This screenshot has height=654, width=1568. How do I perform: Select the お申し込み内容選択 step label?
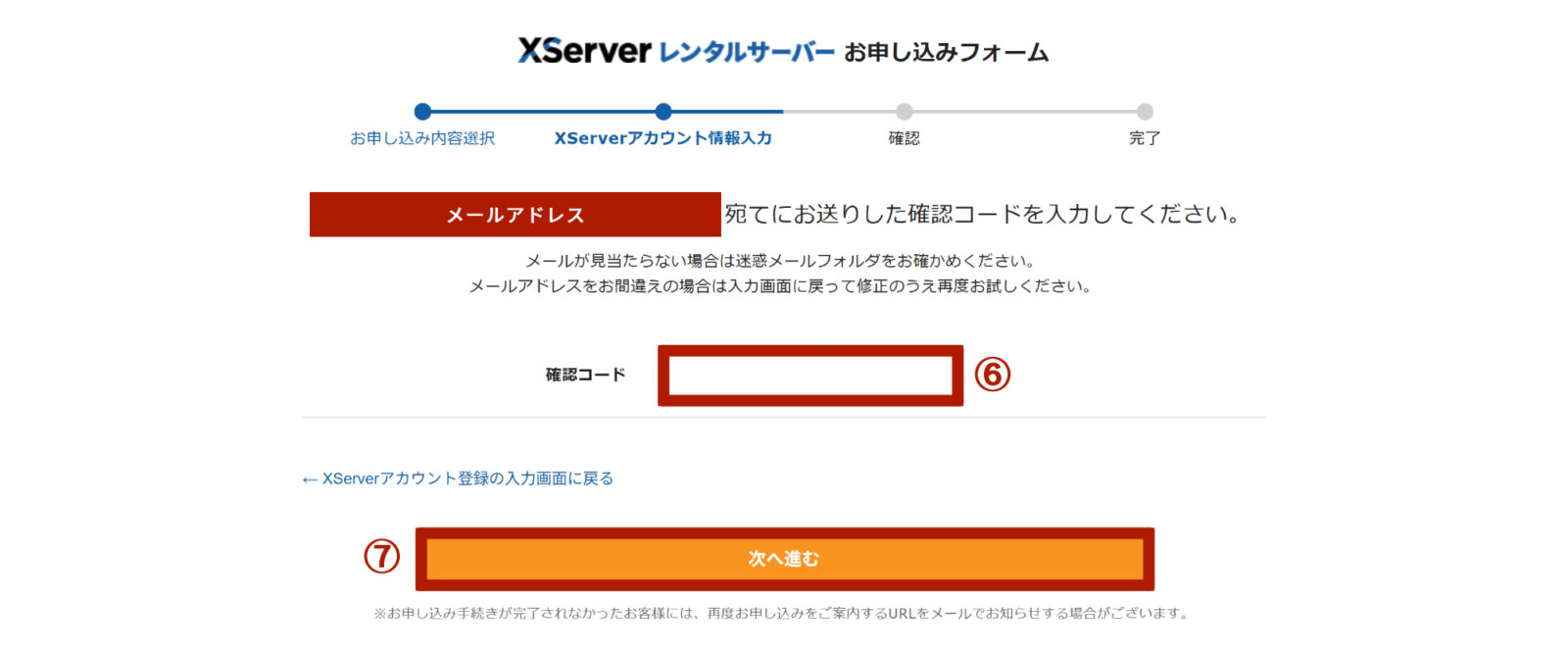click(422, 138)
